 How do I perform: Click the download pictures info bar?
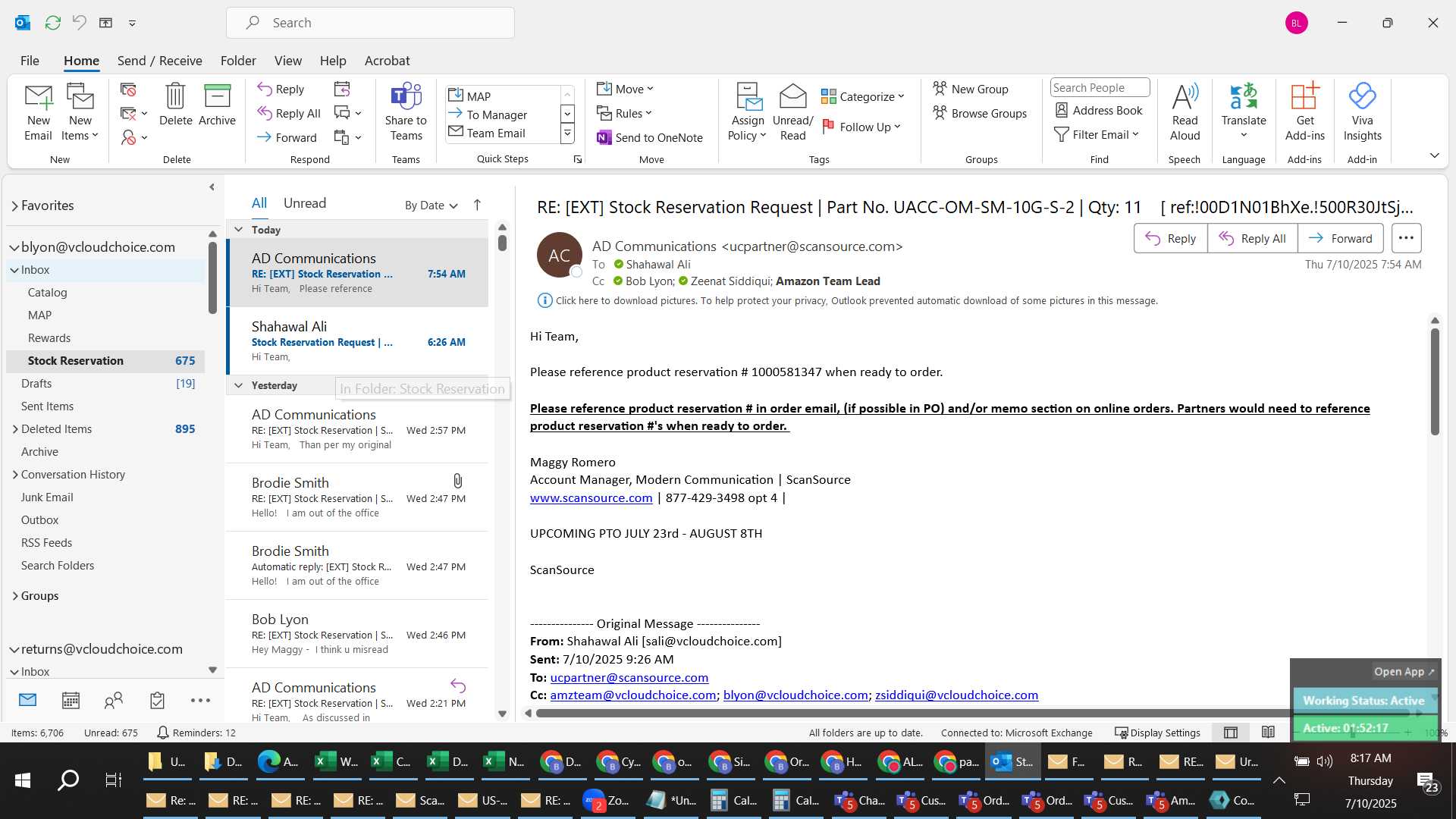point(847,300)
